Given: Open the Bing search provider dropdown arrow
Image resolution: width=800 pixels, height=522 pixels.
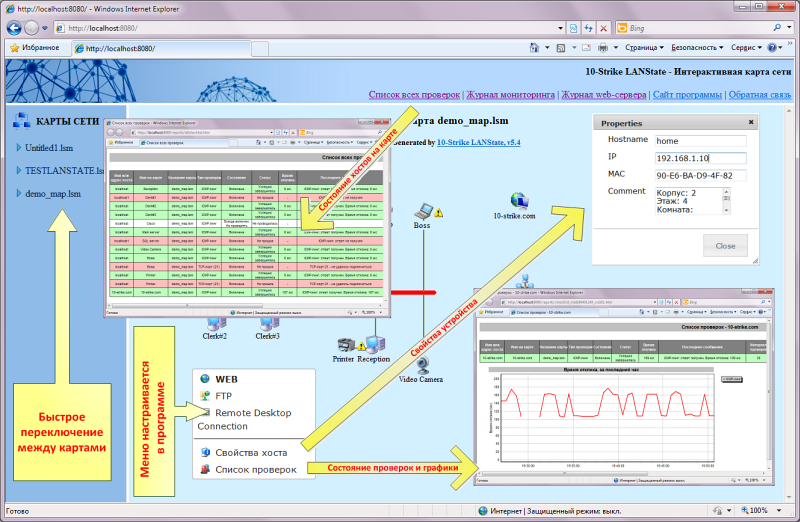Looking at the screenshot, I should coord(789,28).
